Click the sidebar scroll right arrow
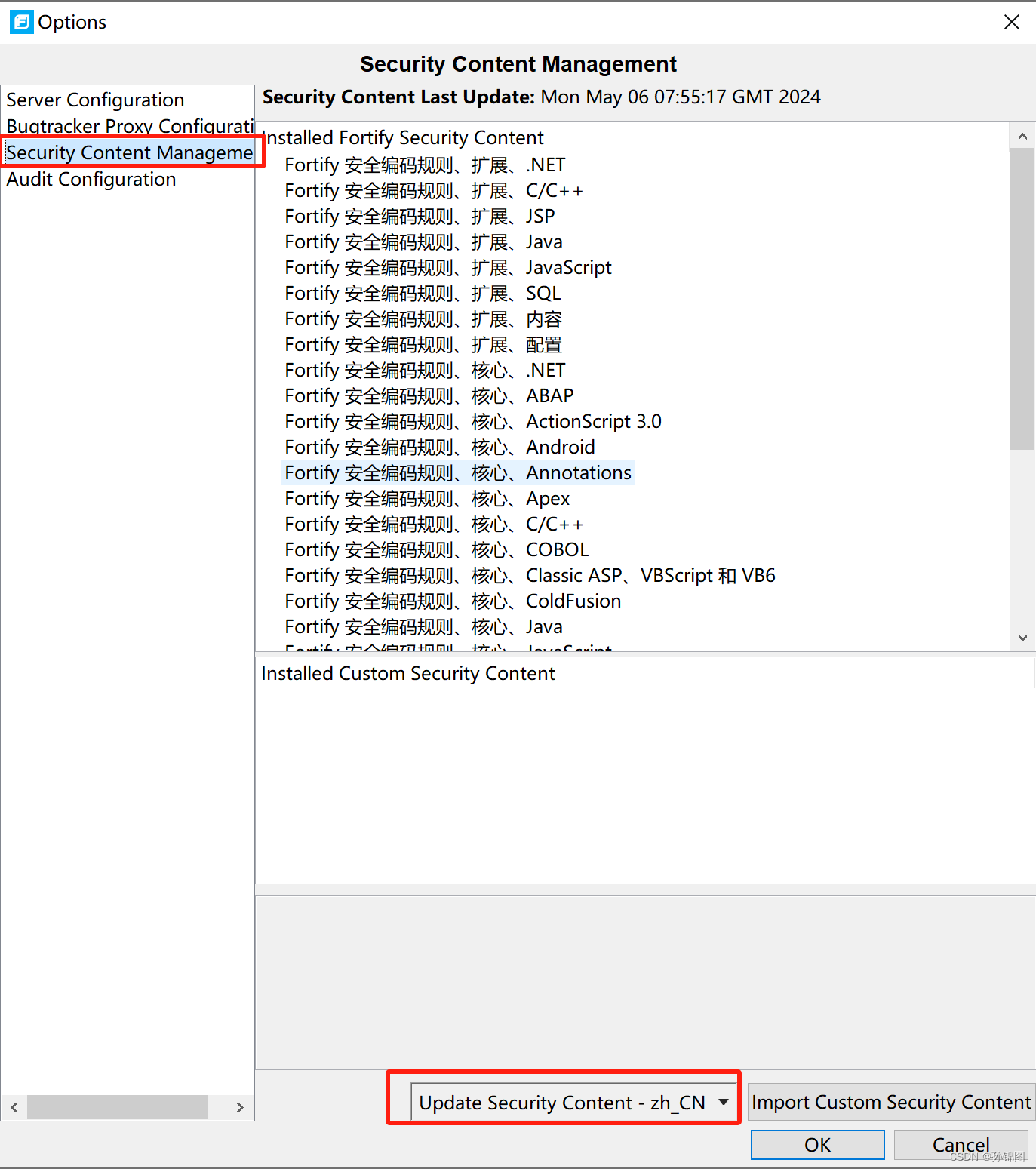Viewport: 1036px width, 1169px height. pos(240,1107)
